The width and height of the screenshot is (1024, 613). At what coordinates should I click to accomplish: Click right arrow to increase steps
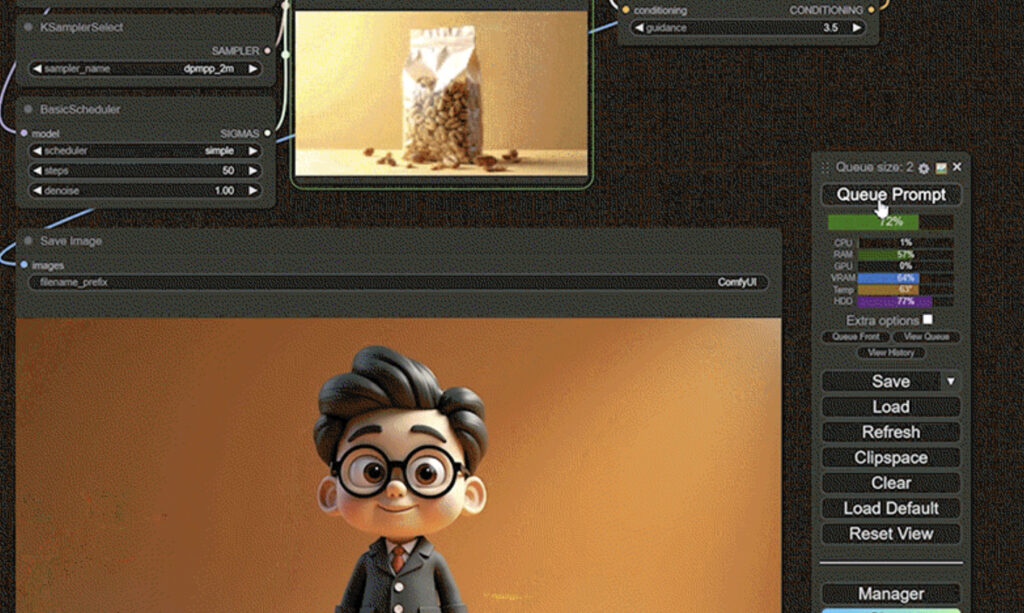click(x=253, y=171)
